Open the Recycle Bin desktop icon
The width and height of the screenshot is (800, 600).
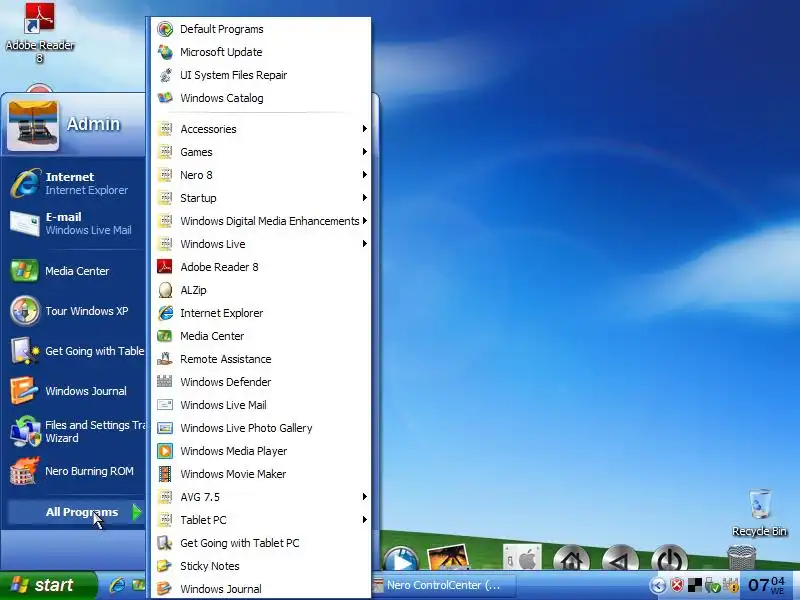pyautogui.click(x=760, y=513)
